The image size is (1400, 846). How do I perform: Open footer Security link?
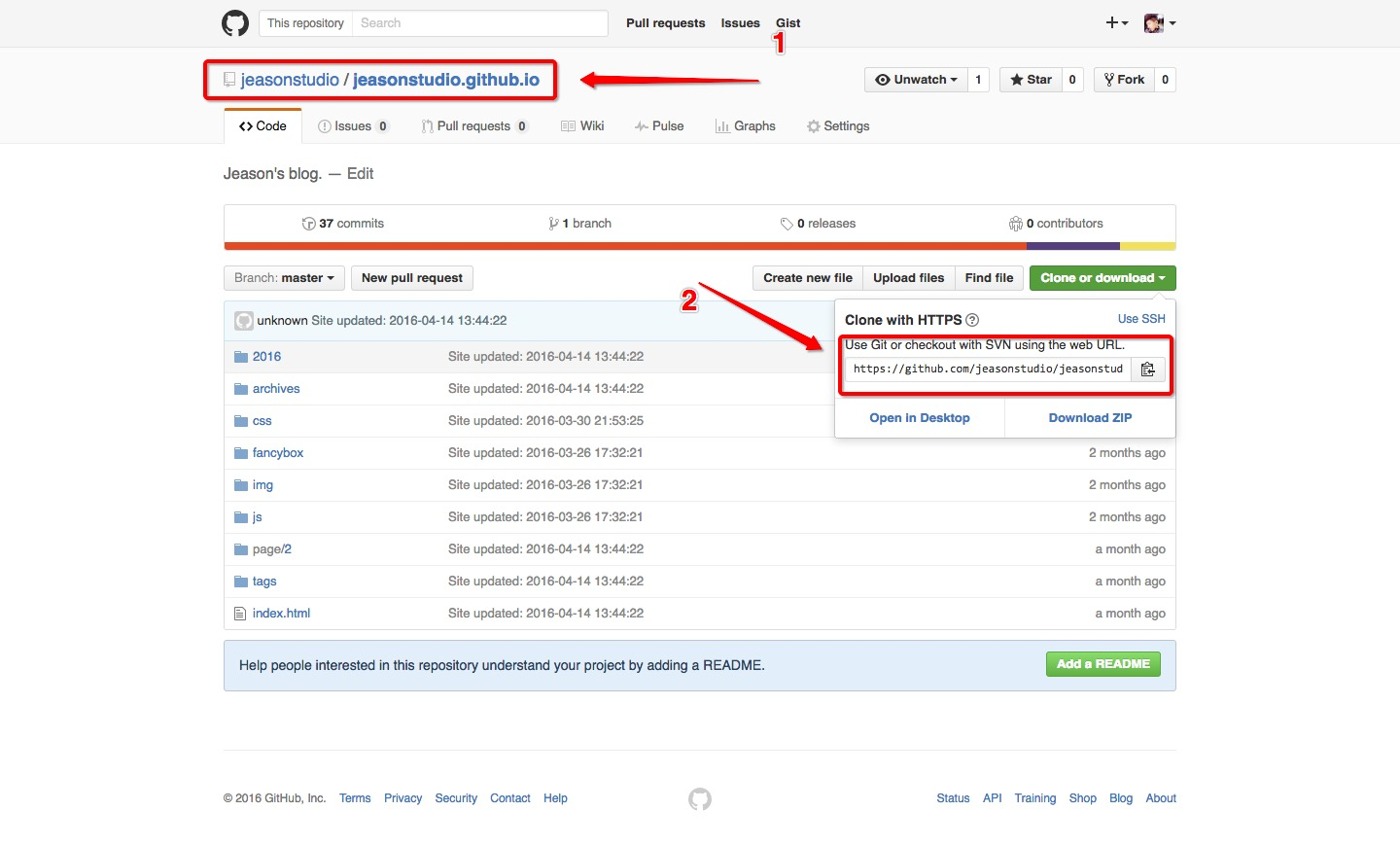click(456, 798)
